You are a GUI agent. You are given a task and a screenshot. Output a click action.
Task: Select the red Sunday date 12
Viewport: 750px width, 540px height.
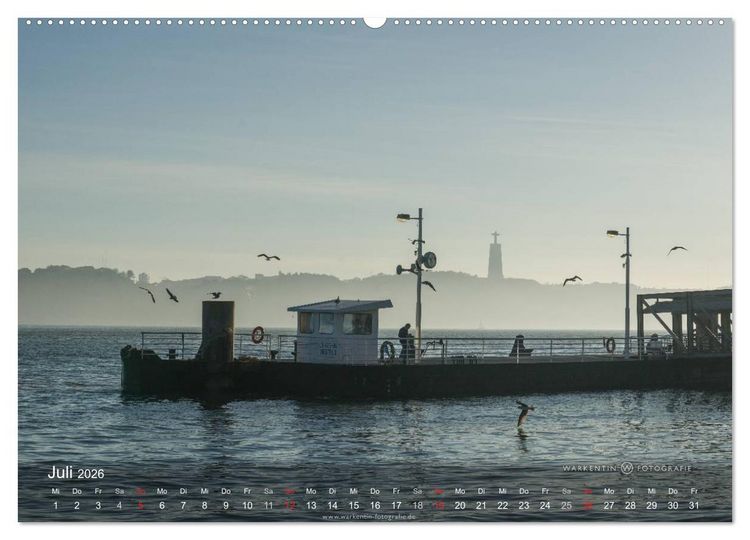point(290,505)
